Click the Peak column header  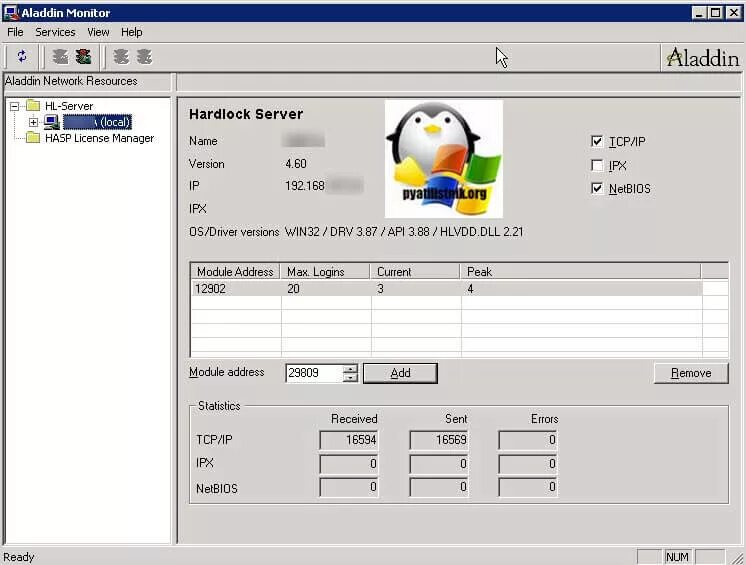580,272
